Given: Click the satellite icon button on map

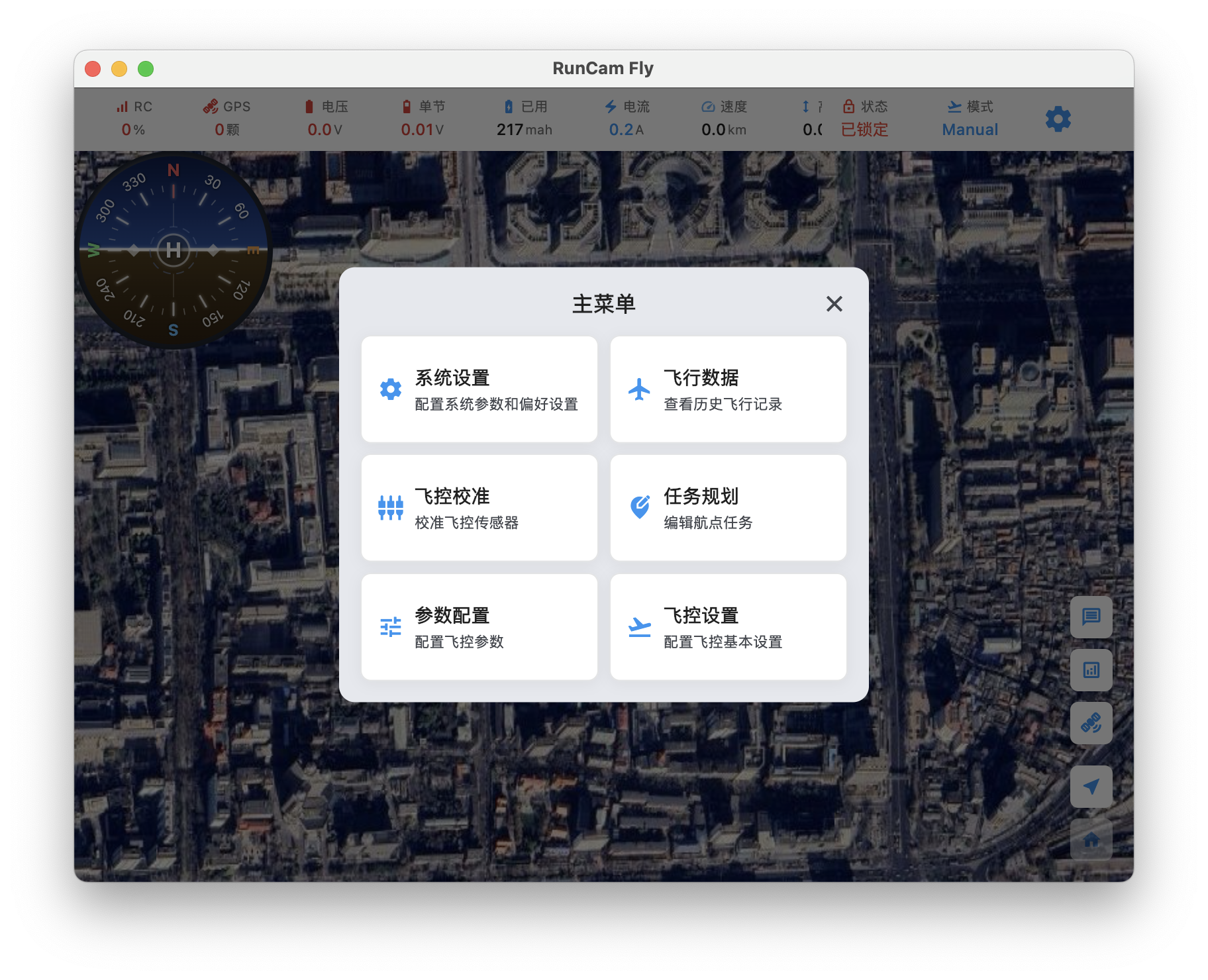Looking at the screenshot, I should tap(1091, 723).
